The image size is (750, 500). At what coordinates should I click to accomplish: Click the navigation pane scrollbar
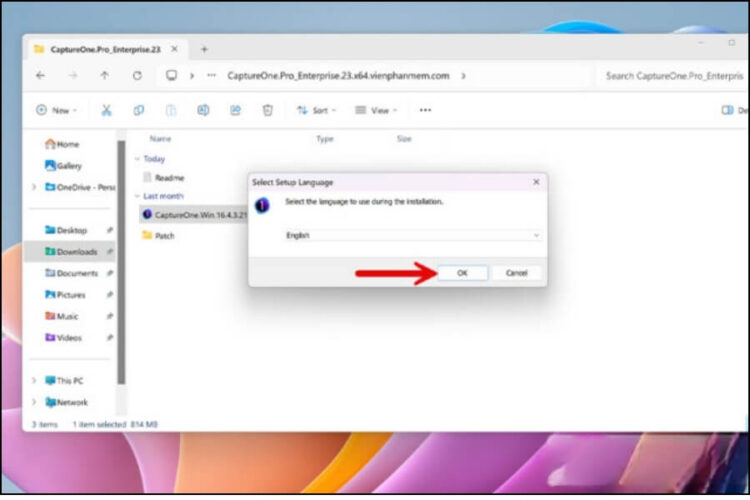click(x=121, y=262)
